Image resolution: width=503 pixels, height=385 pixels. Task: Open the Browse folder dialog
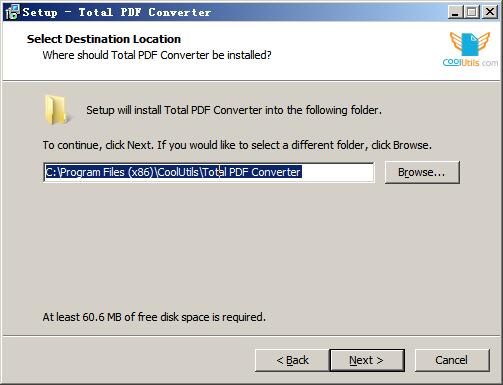tap(422, 172)
